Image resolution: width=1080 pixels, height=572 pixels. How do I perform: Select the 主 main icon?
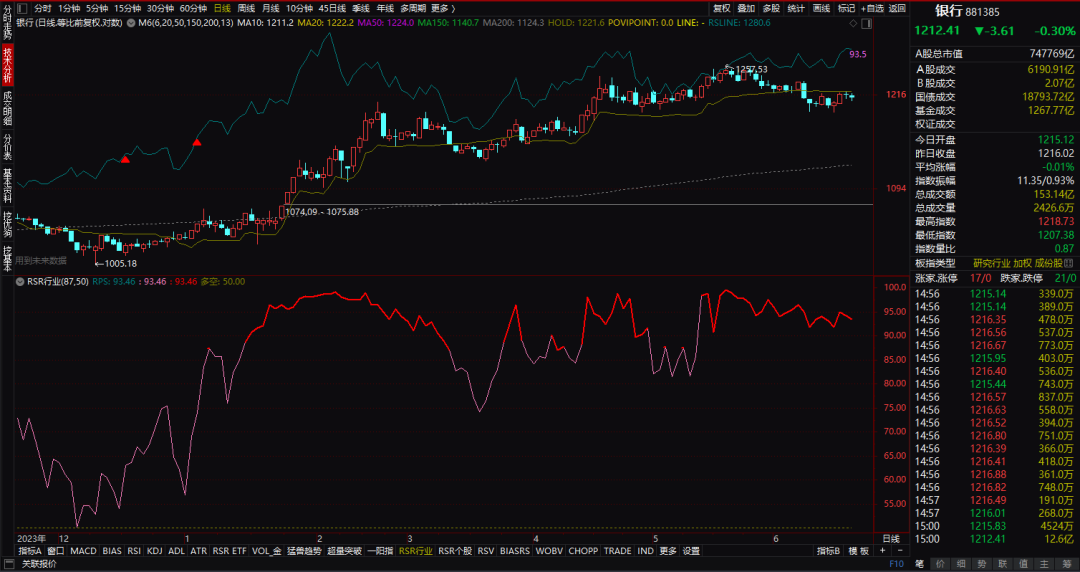(x=1044, y=564)
